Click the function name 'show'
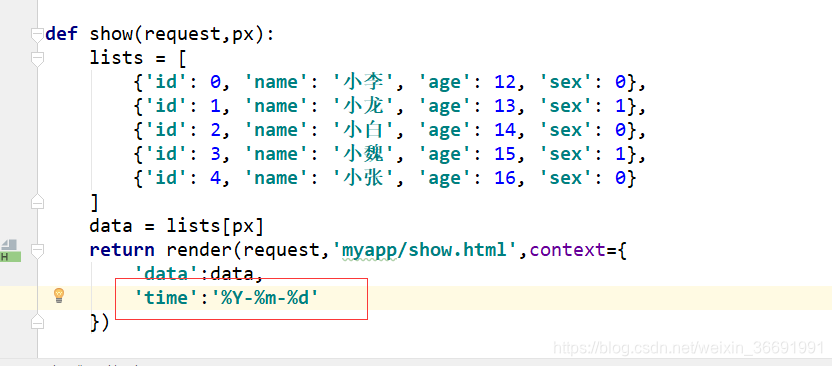The height and width of the screenshot is (366, 832). pyautogui.click(x=111, y=34)
